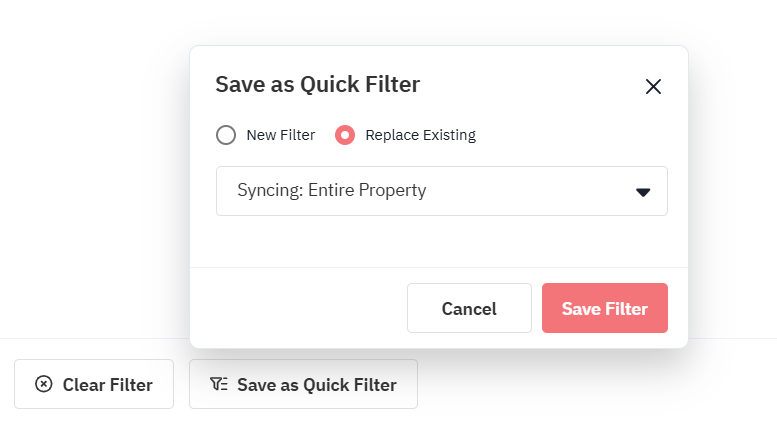Screen dimensions: 777x422
Task: Click the white Cancel button in dialog footer
Action: (469, 308)
